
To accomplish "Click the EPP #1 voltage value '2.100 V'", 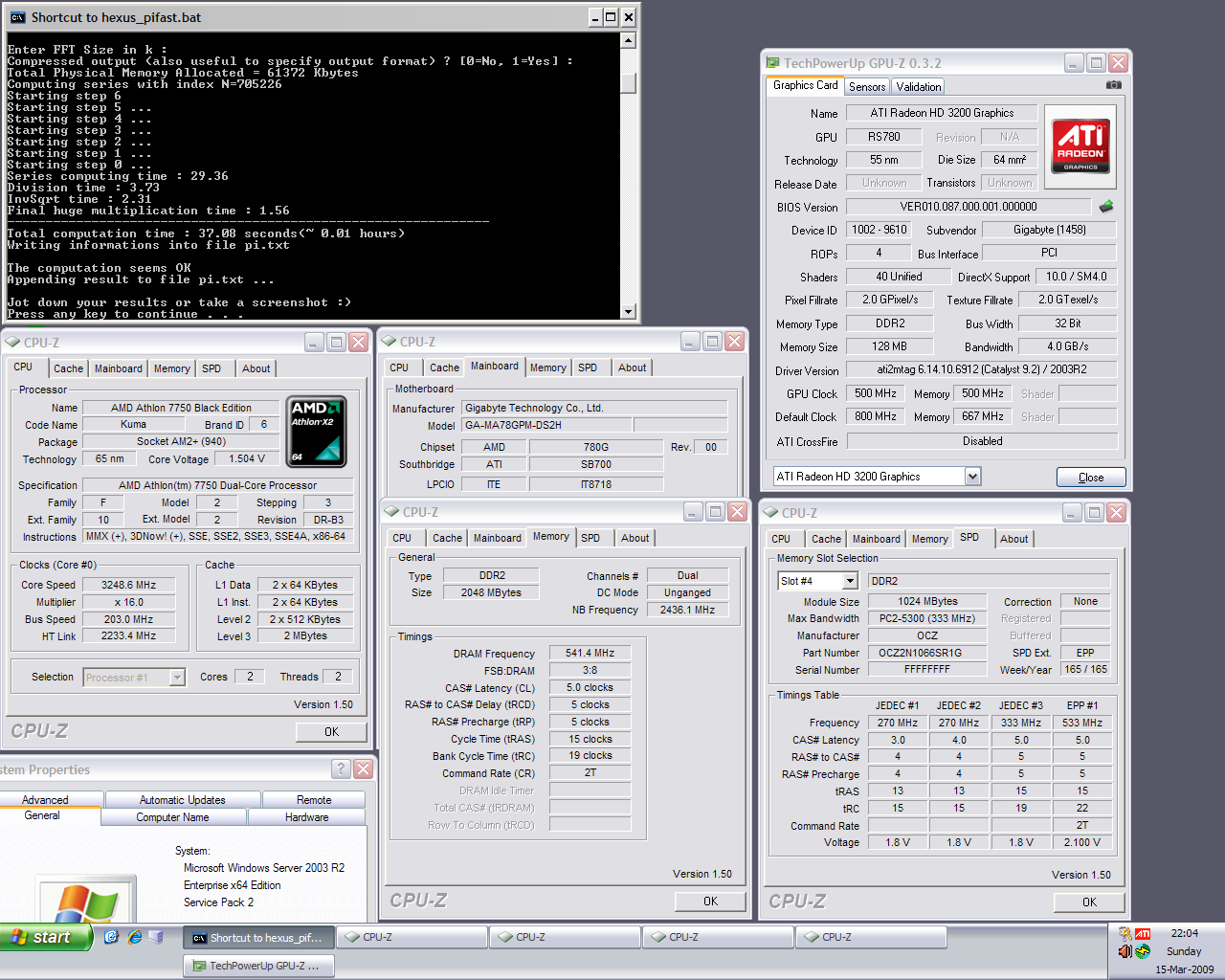I will tap(1082, 843).
